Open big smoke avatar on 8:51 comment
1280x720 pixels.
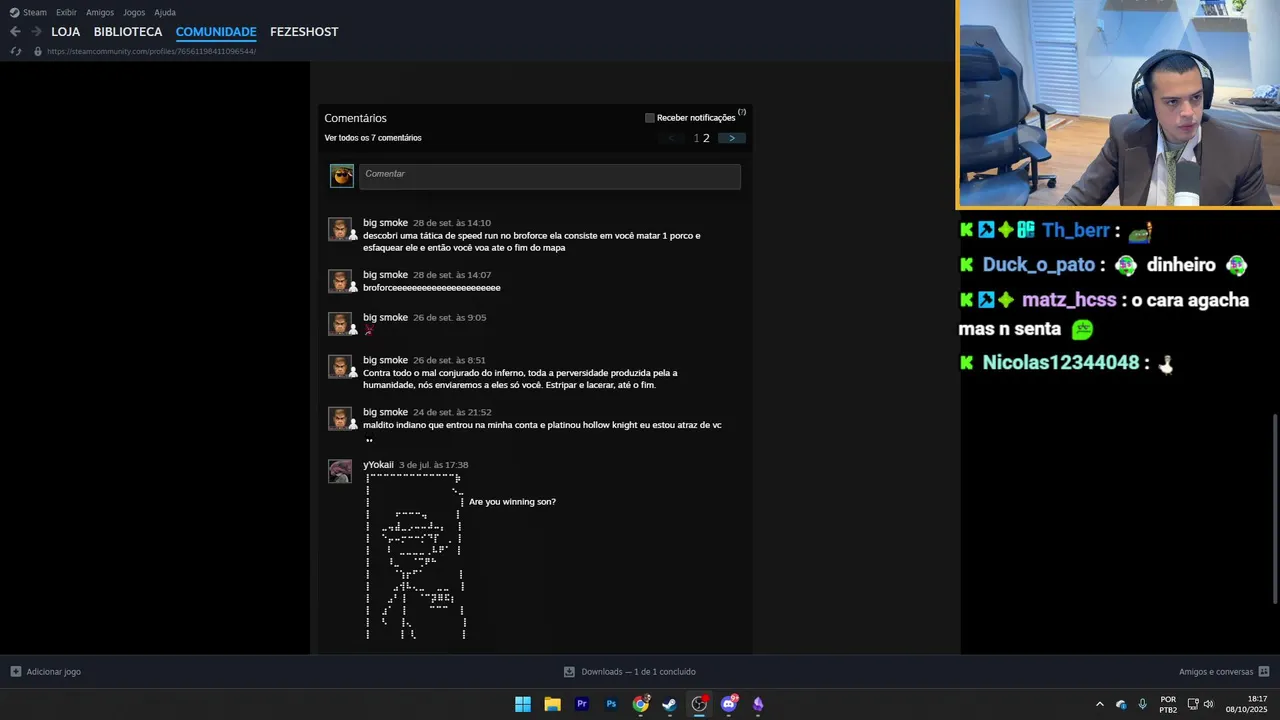[340, 366]
